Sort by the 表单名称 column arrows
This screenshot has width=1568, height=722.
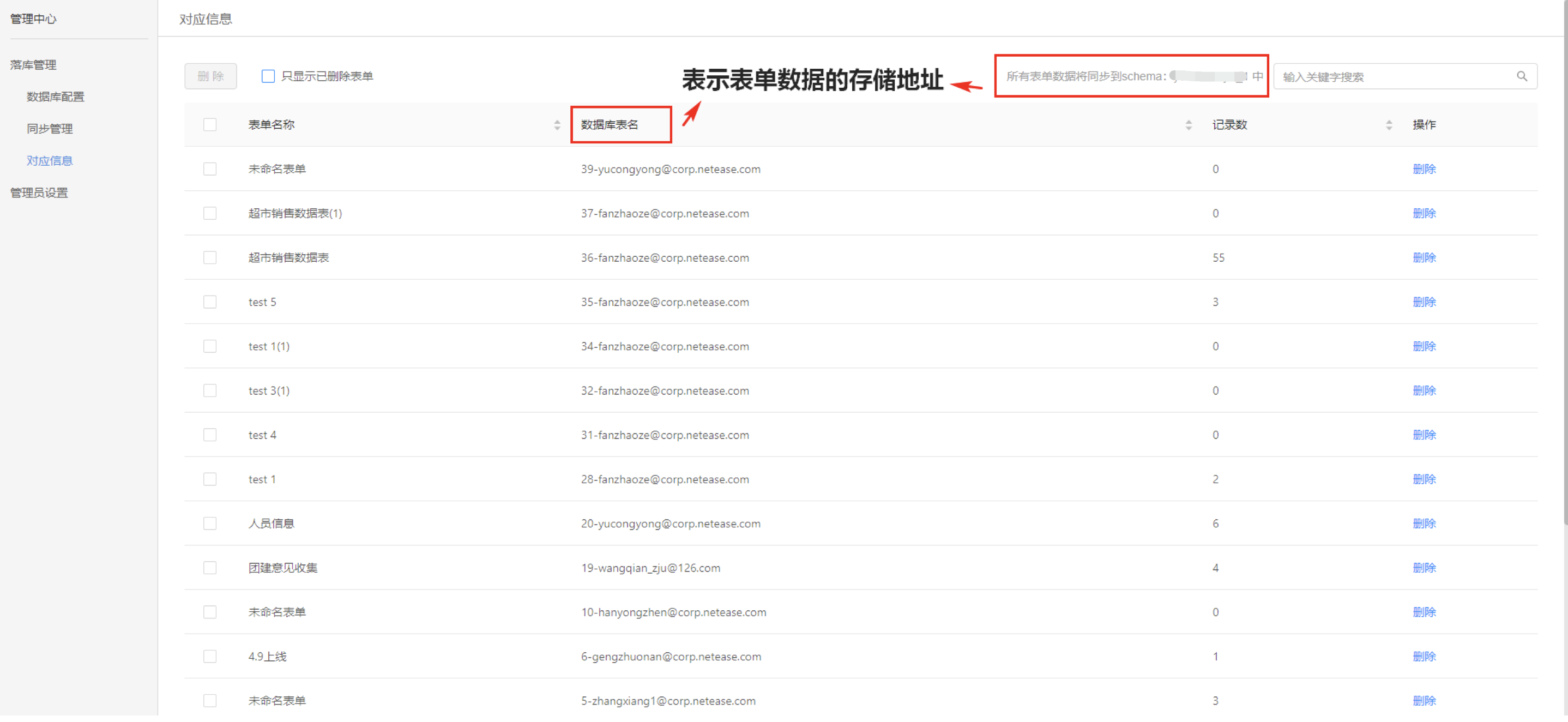coord(557,125)
